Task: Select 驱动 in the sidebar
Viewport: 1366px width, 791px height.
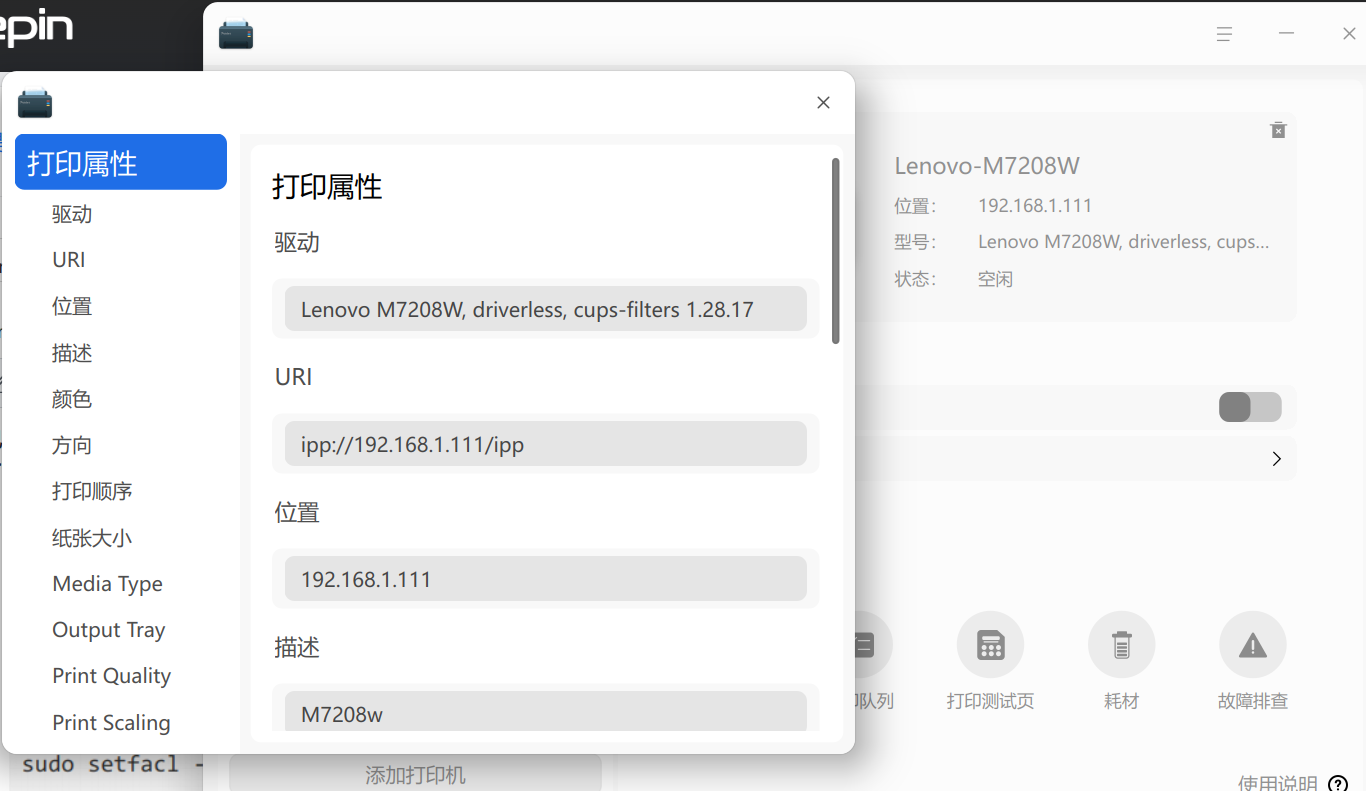Action: (x=72, y=214)
